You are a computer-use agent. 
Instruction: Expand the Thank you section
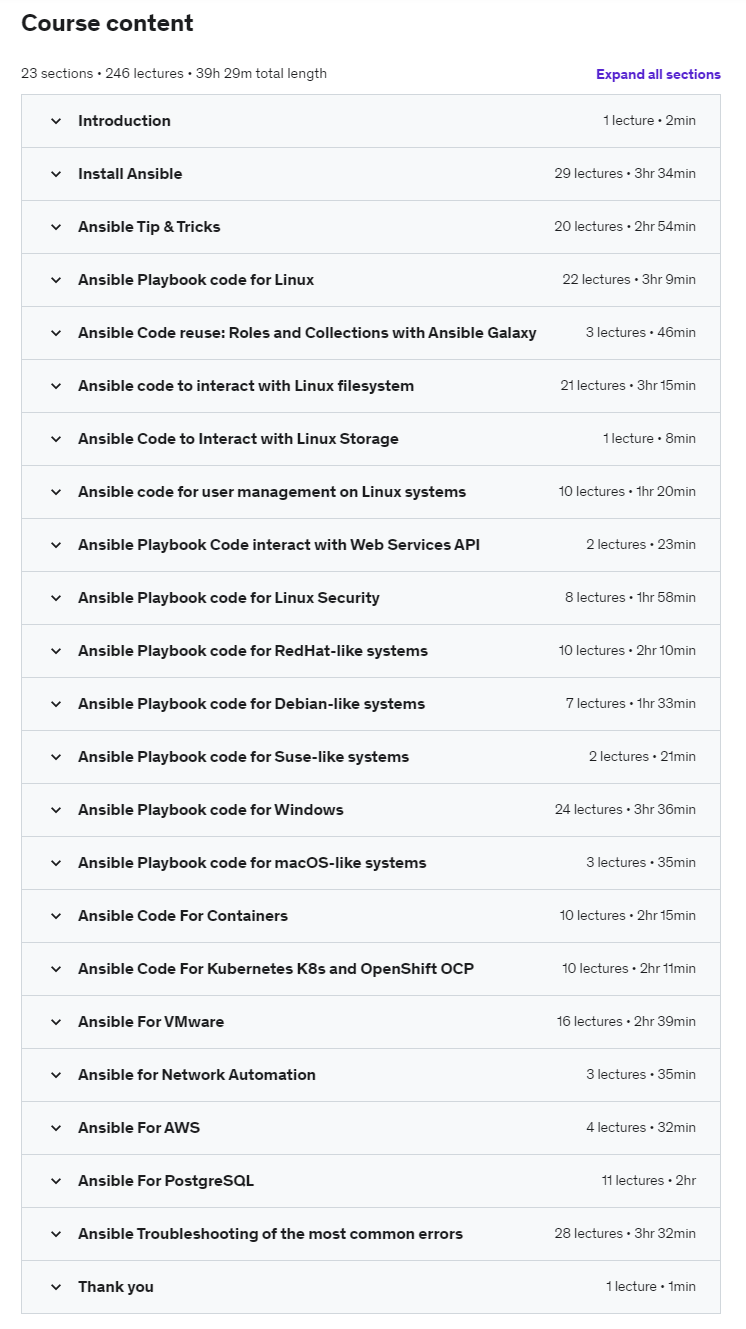tap(116, 1287)
